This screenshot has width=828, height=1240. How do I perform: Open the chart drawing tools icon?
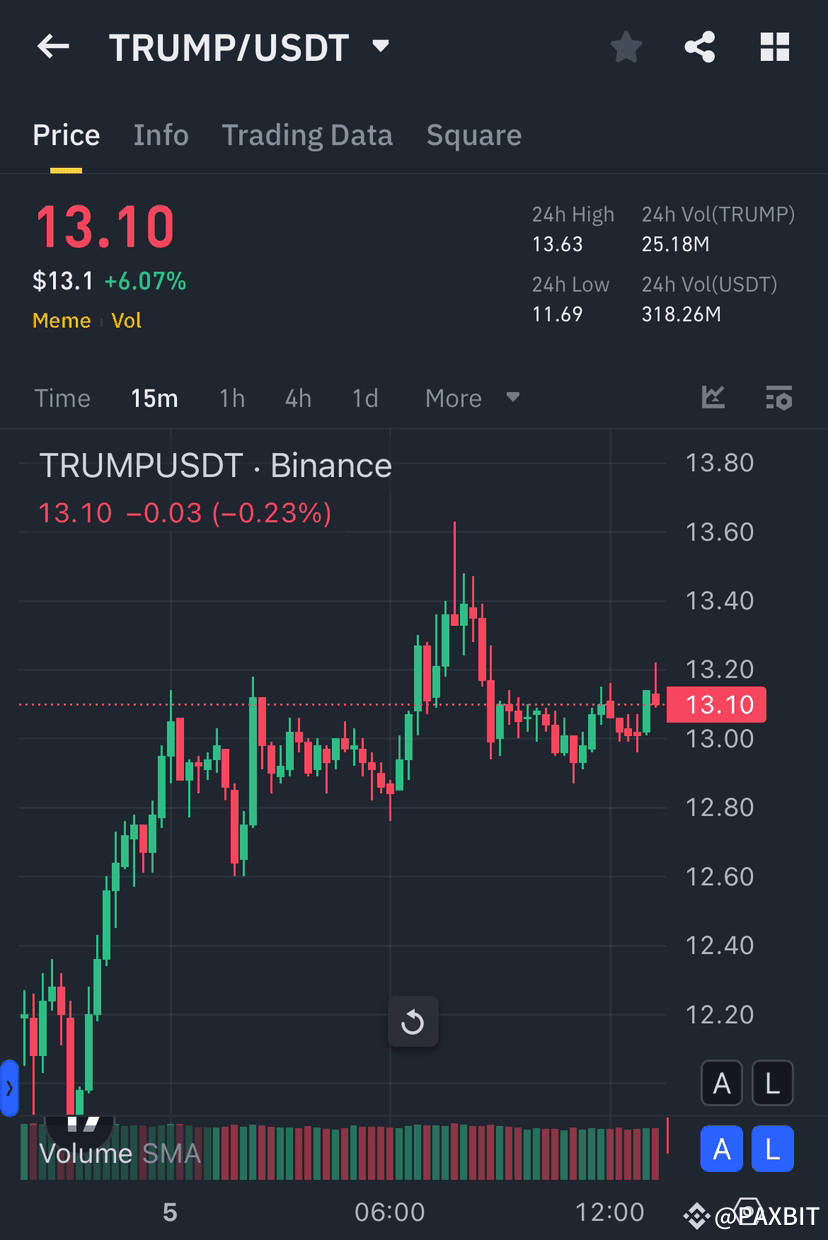[x=713, y=397]
